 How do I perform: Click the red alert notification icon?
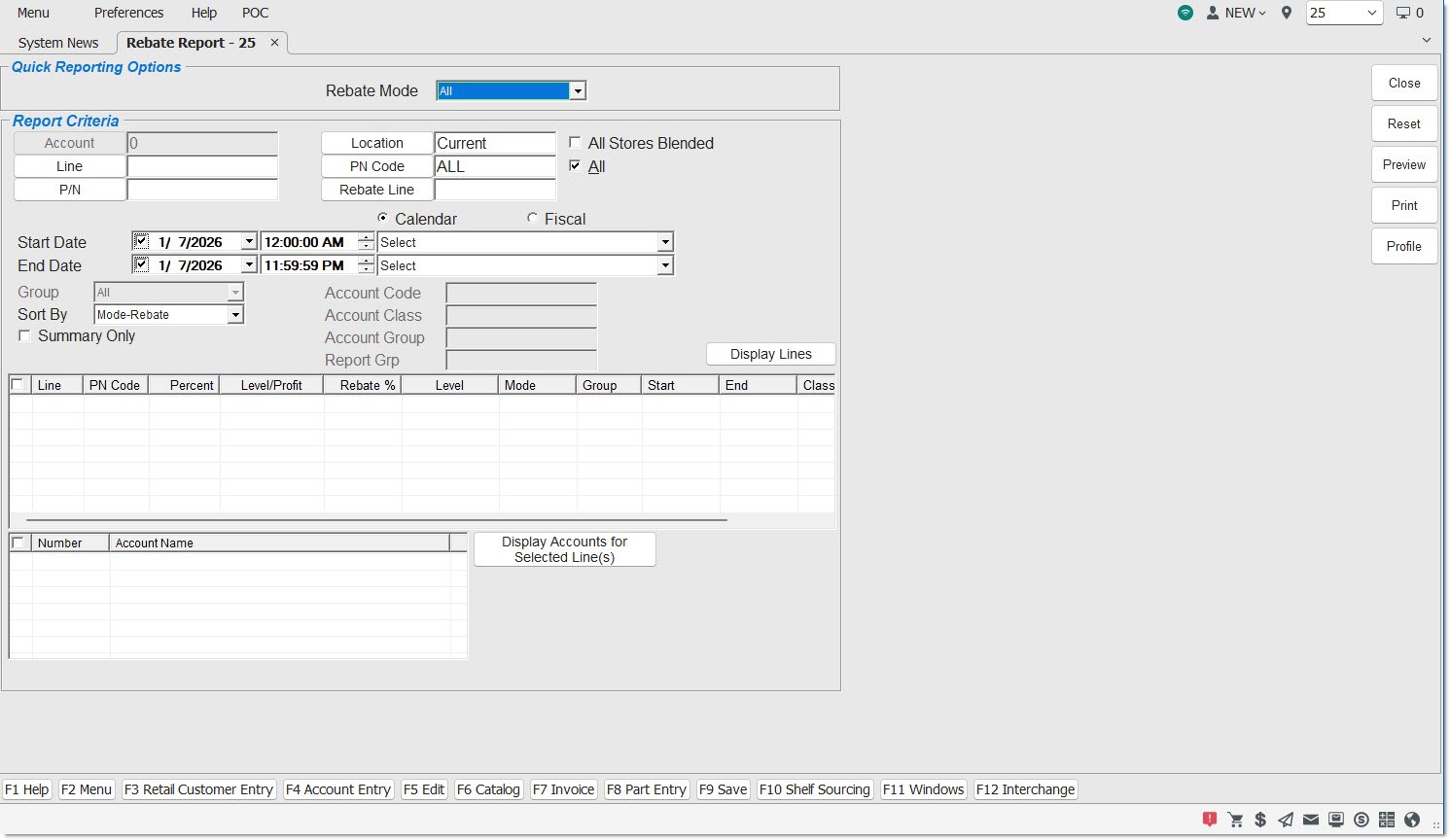[x=1210, y=820]
